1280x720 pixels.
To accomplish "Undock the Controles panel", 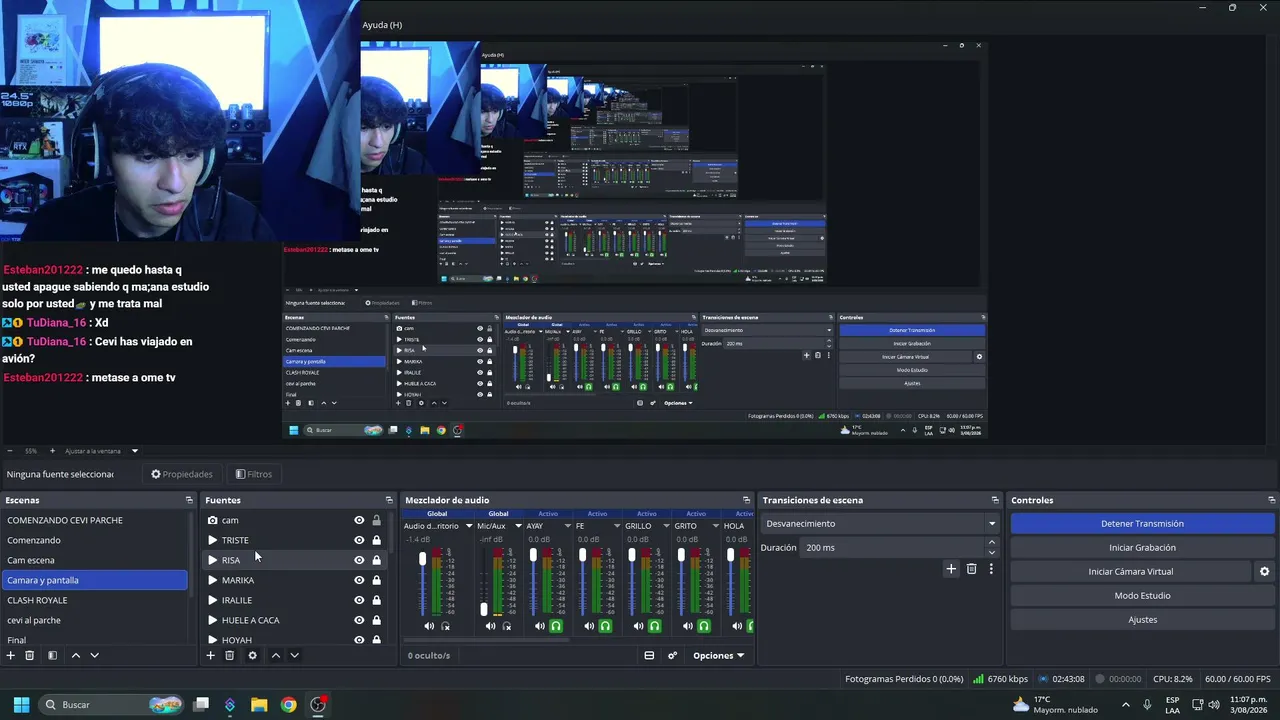I will [1272, 500].
